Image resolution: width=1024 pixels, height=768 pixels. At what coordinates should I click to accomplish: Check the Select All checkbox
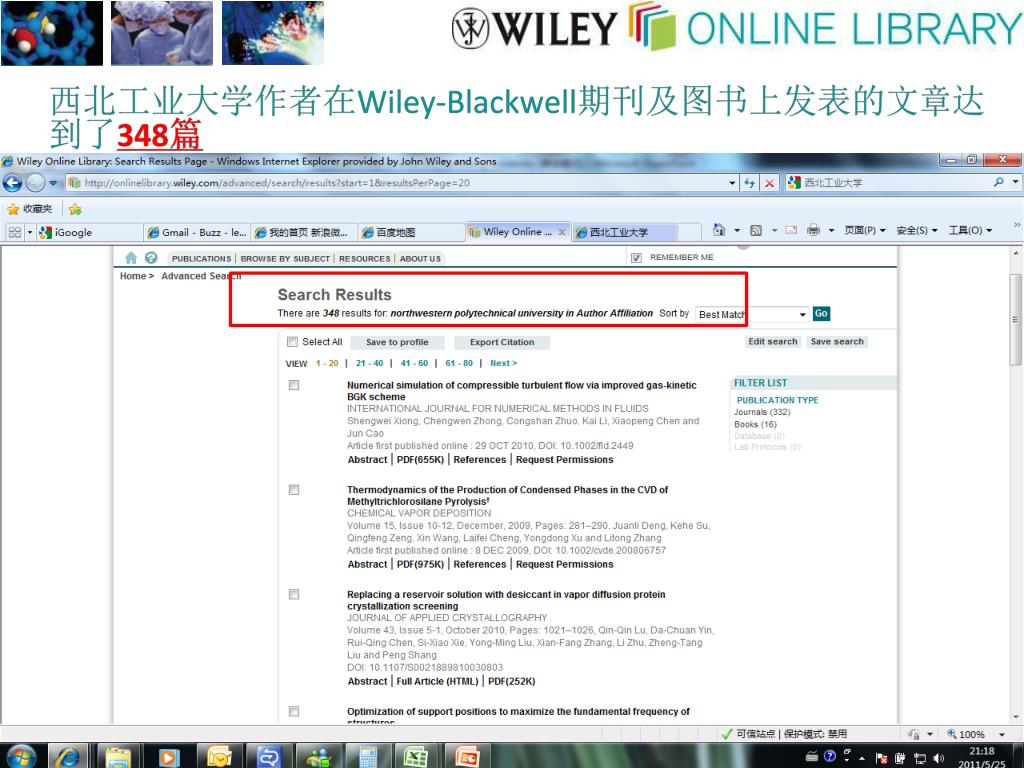click(x=293, y=342)
